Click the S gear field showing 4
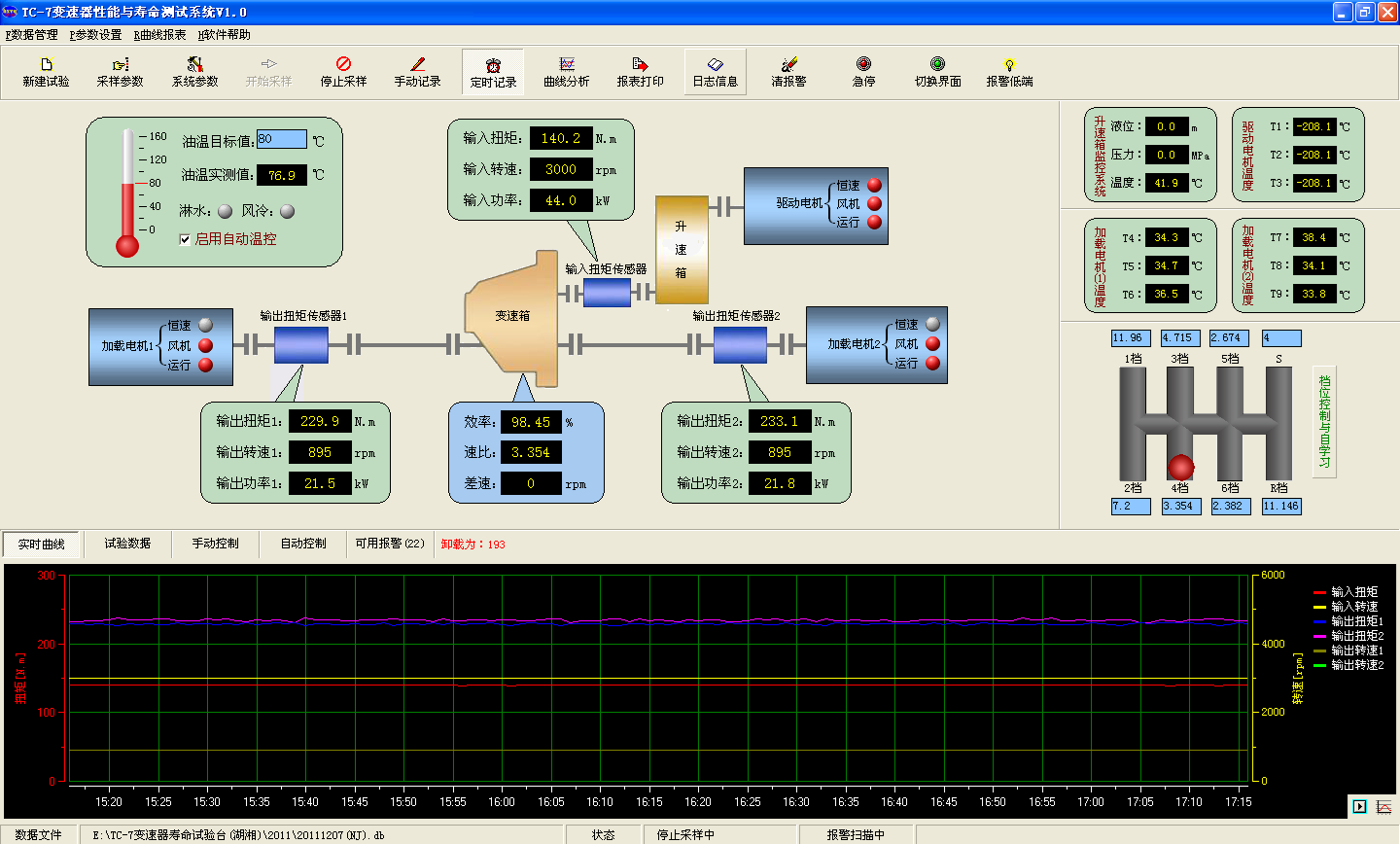The image size is (1400, 844). (x=1281, y=338)
